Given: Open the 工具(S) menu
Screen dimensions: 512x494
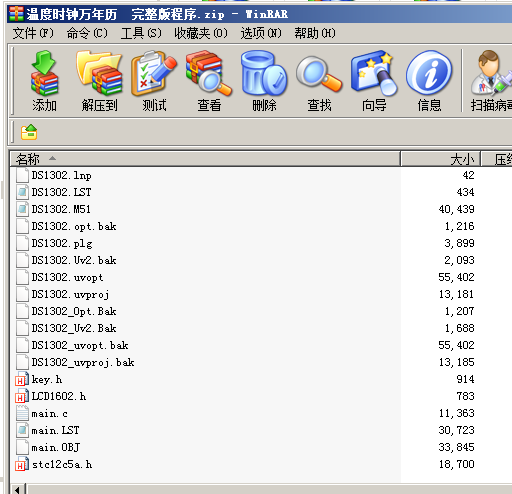Looking at the screenshot, I should 141,33.
